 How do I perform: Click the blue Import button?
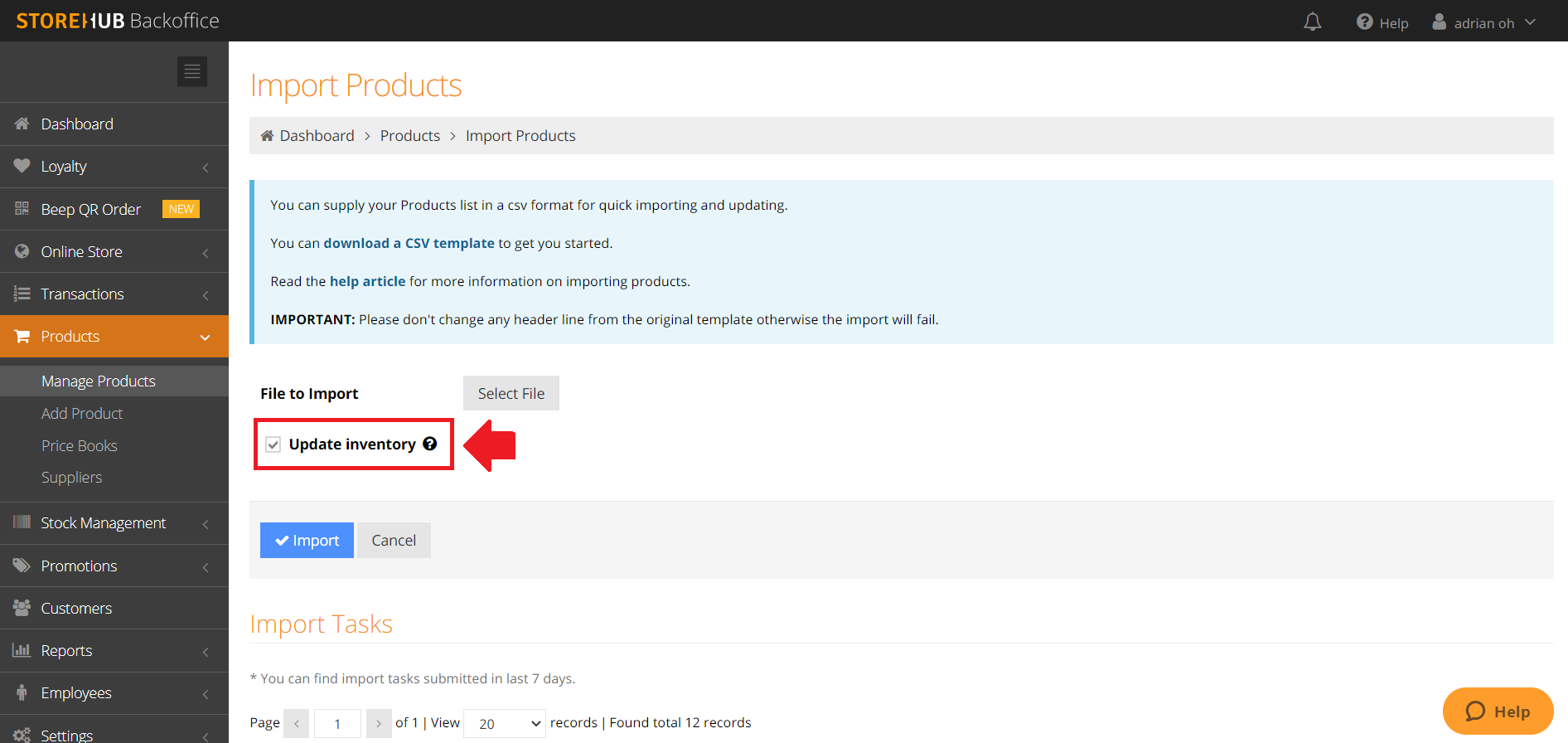point(307,540)
